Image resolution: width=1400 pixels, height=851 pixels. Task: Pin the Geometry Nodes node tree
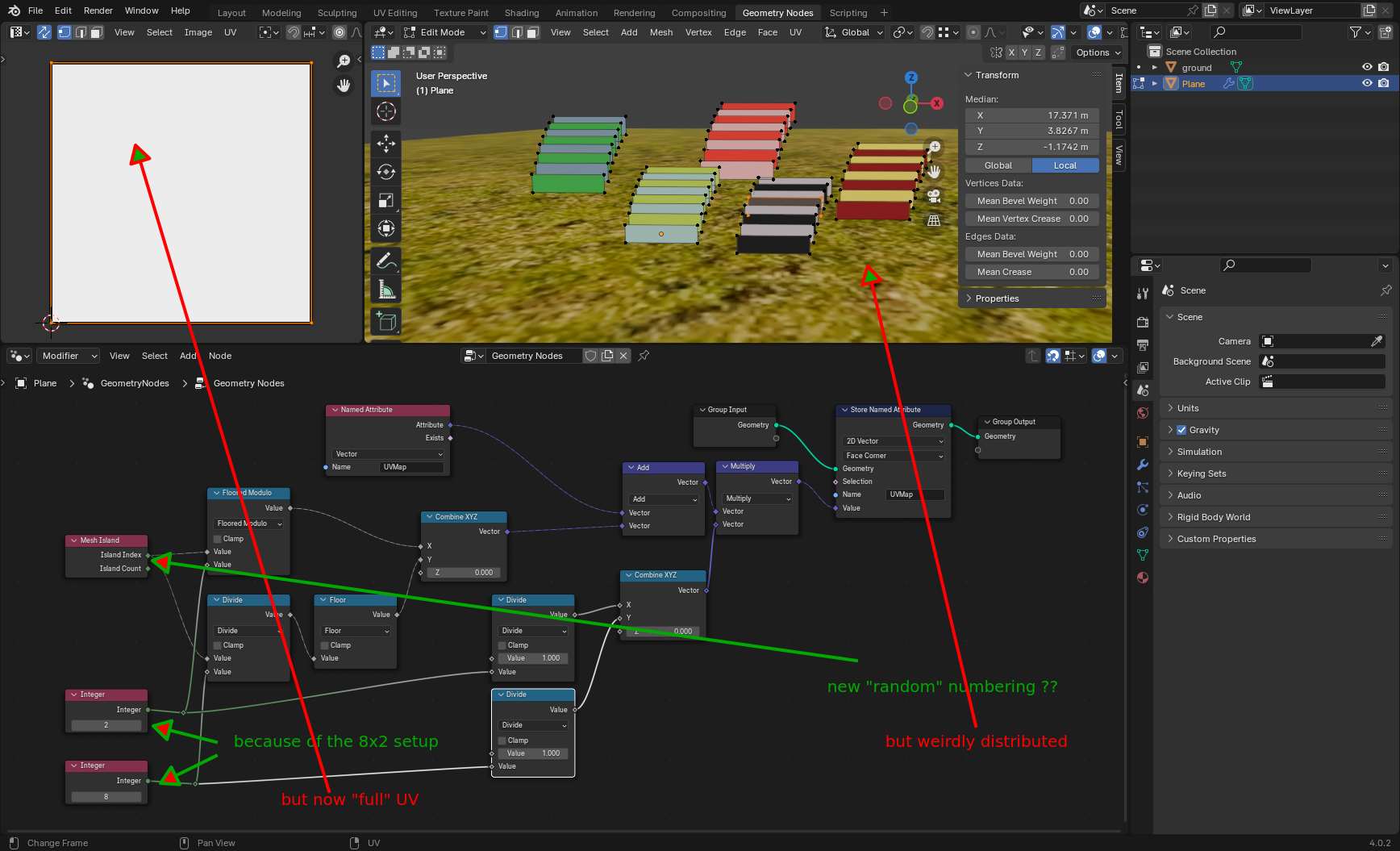(x=644, y=356)
